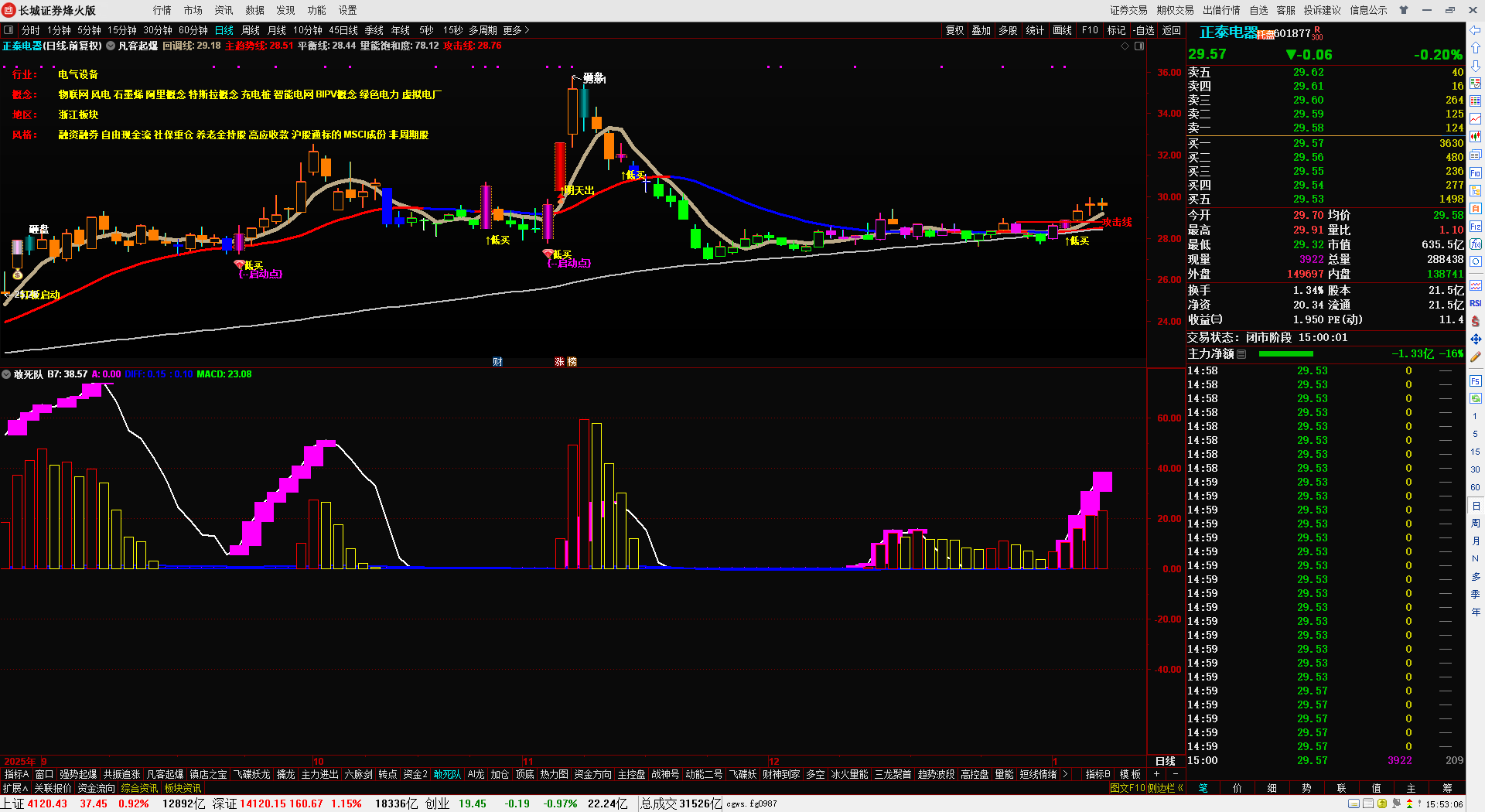Click the 证券交易 button

1128,10
